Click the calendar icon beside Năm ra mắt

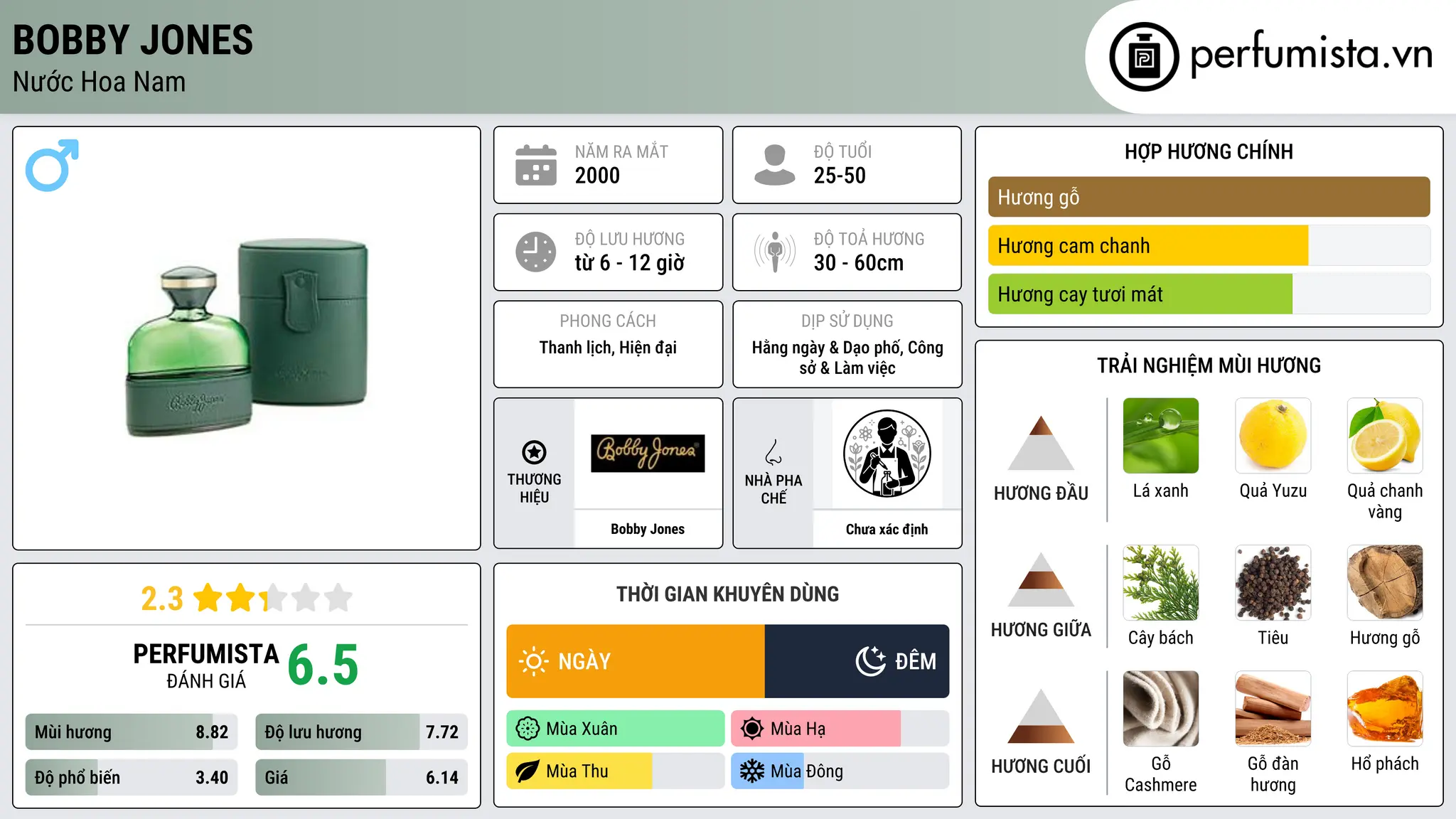[536, 165]
